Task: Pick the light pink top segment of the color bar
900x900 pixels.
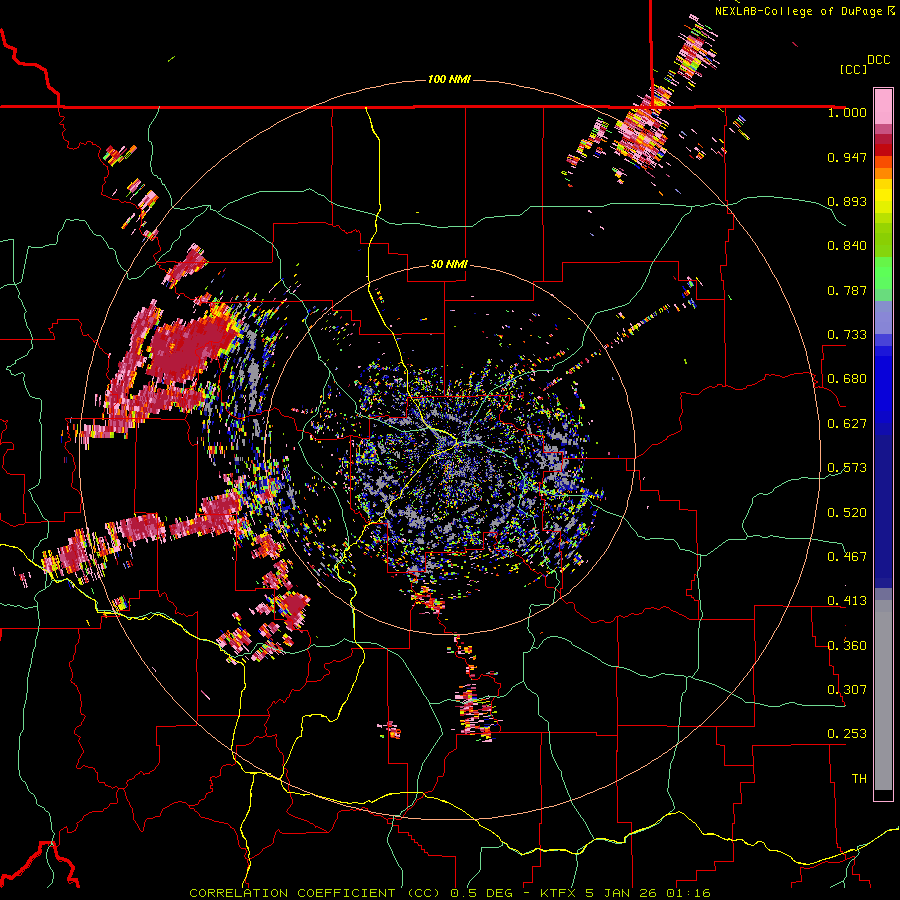Action: tap(883, 107)
